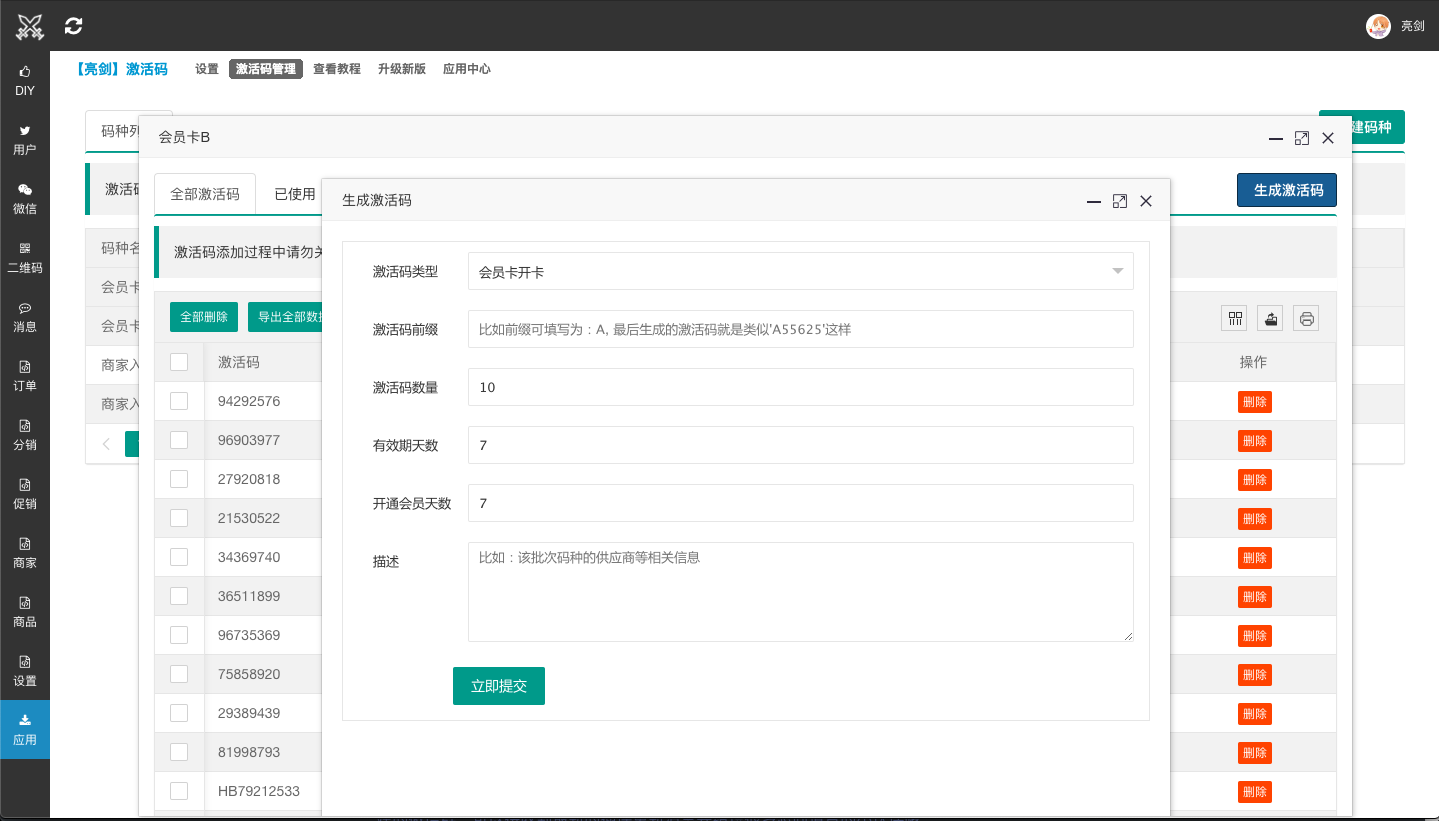Click the 操作 column header
This screenshot has height=821, width=1439.
click(x=1253, y=362)
